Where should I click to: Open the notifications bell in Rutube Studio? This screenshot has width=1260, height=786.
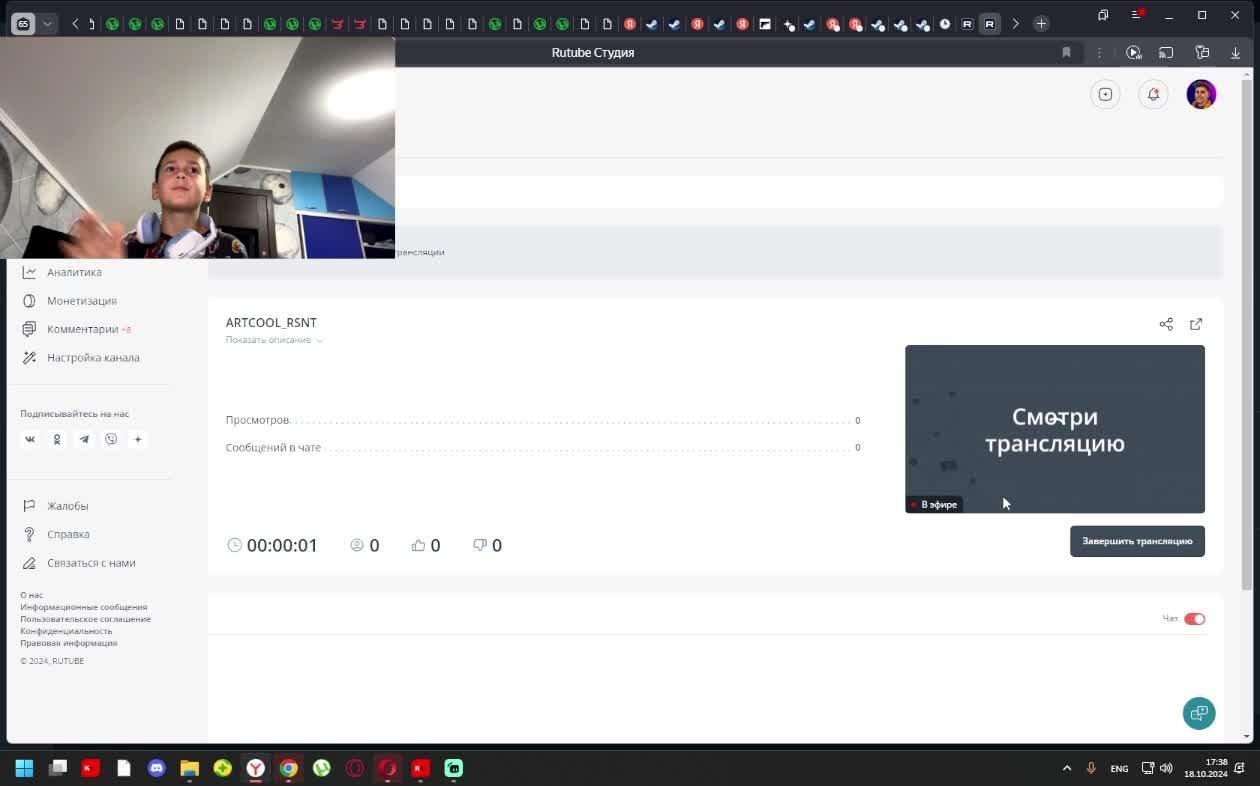1153,94
